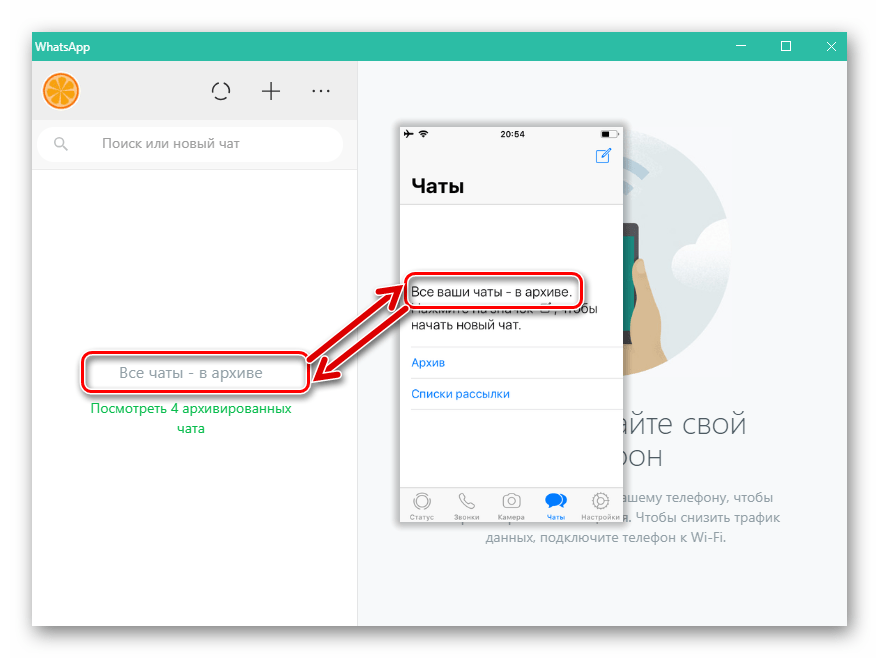Screen dimensions: 879x658
Task: Click the 'Все чаты - в архиве' text
Action: (191, 373)
